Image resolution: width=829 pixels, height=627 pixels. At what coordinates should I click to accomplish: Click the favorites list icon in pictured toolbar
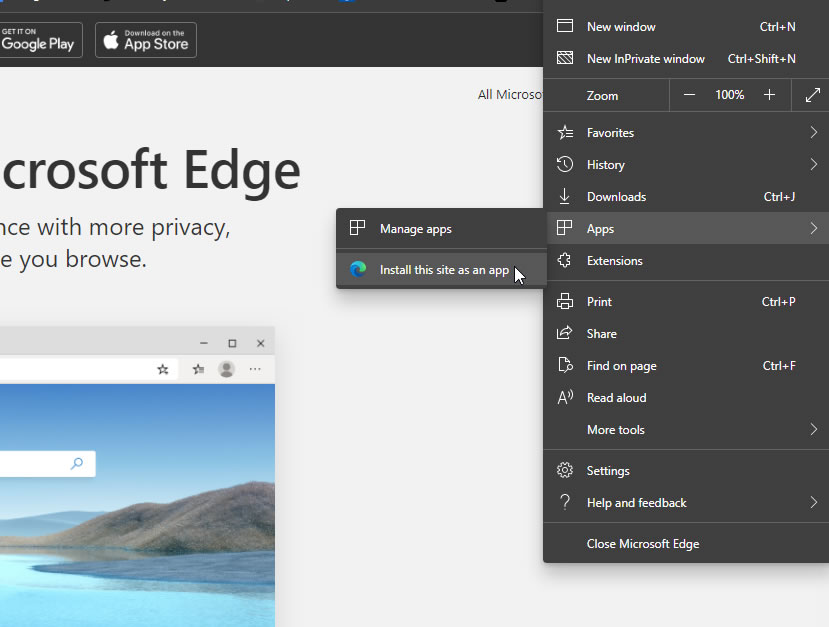pos(198,369)
